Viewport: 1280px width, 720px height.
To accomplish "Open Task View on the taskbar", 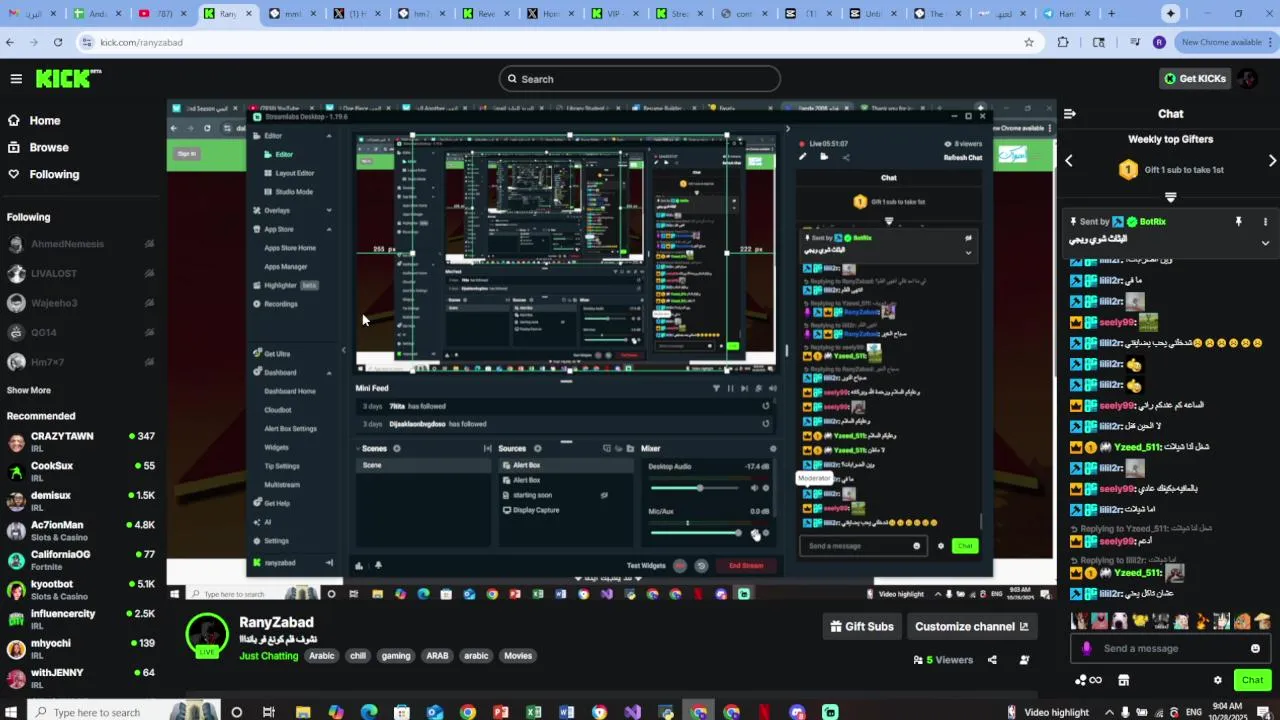I will point(269,712).
